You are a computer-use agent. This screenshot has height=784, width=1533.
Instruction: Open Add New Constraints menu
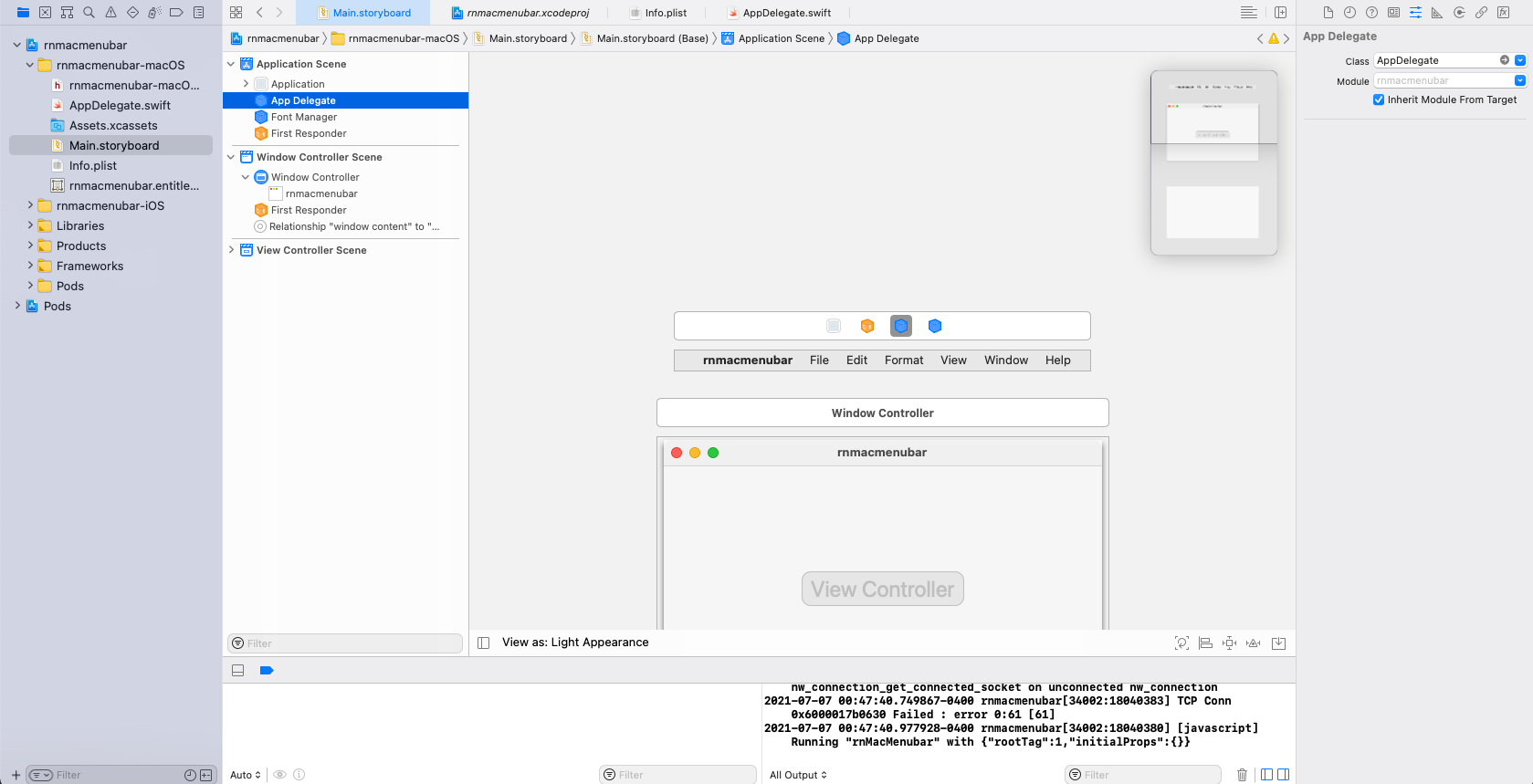1230,643
